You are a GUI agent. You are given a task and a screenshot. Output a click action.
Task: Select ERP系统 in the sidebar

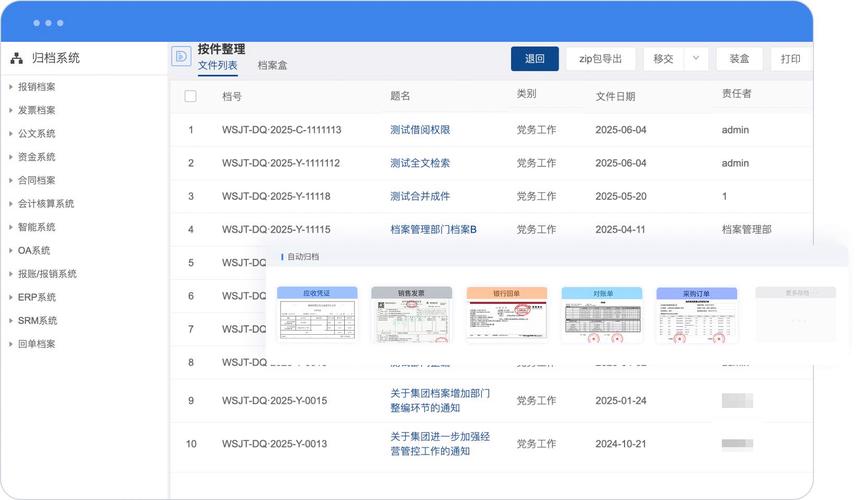pos(37,297)
